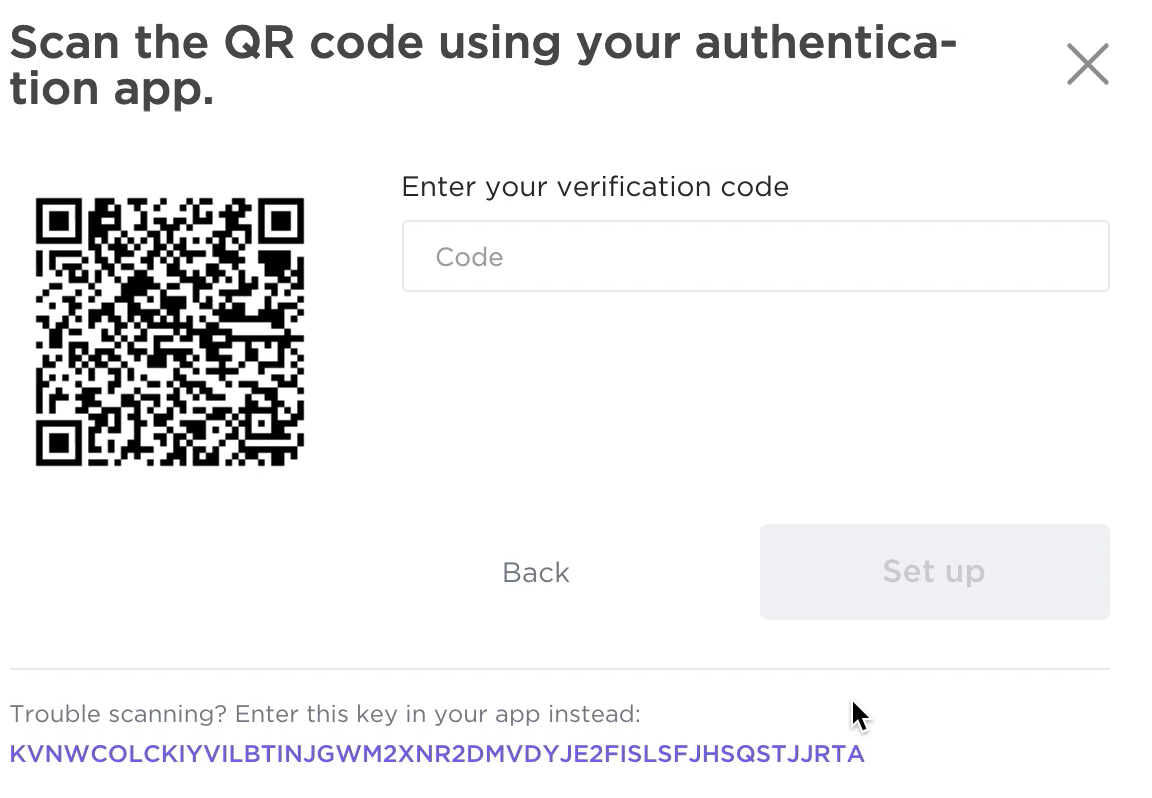Click the center of the QR code
1152x798 pixels.
point(169,331)
